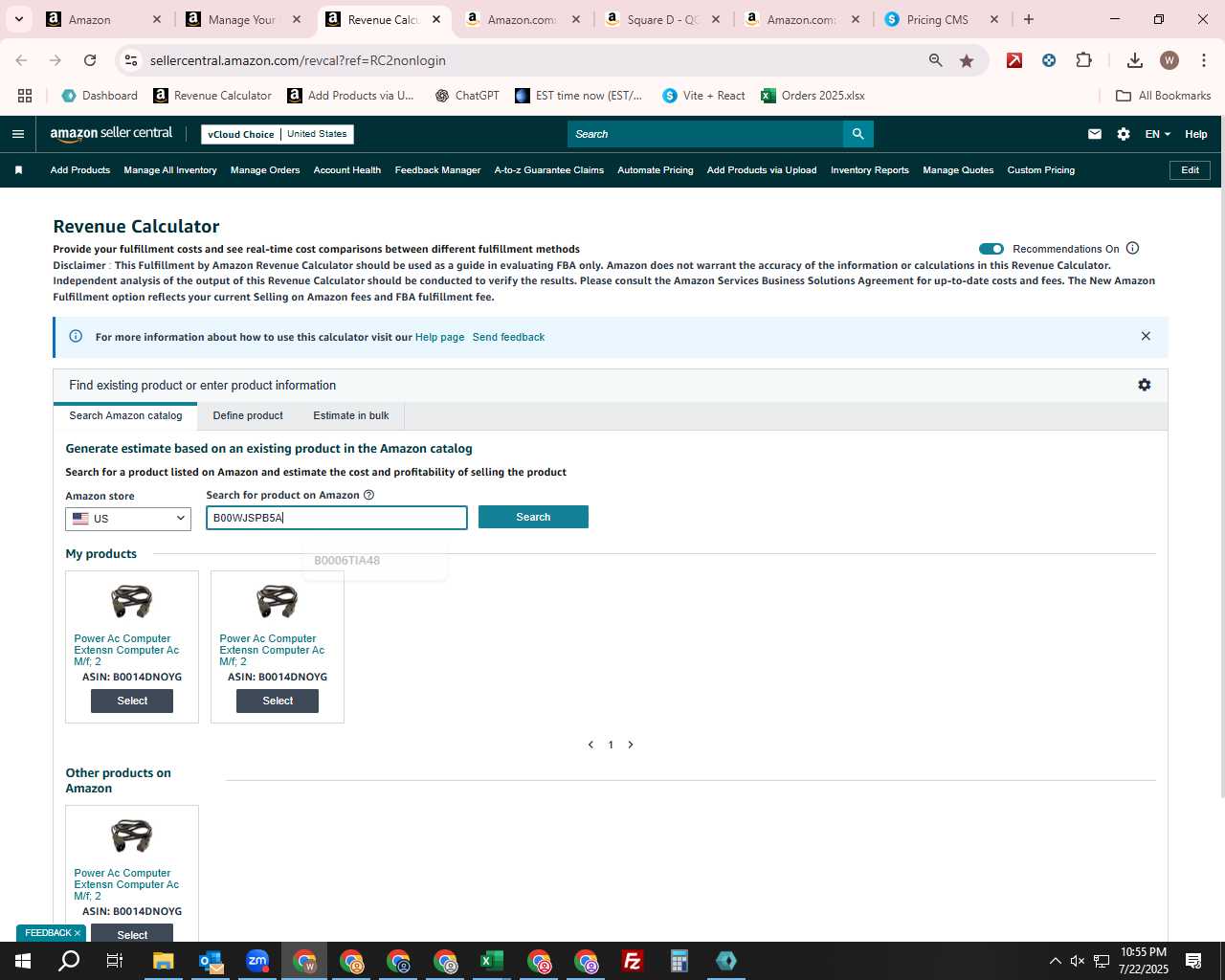The height and width of the screenshot is (980, 1225).
Task: Click browser address bar URL
Action: [x=298, y=60]
